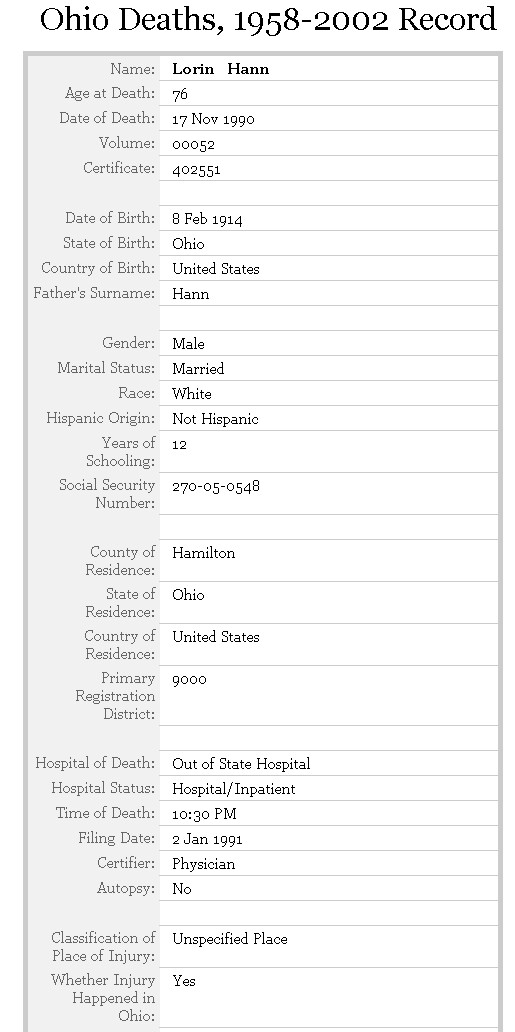Select the Primary Registration District 9000

(189, 679)
